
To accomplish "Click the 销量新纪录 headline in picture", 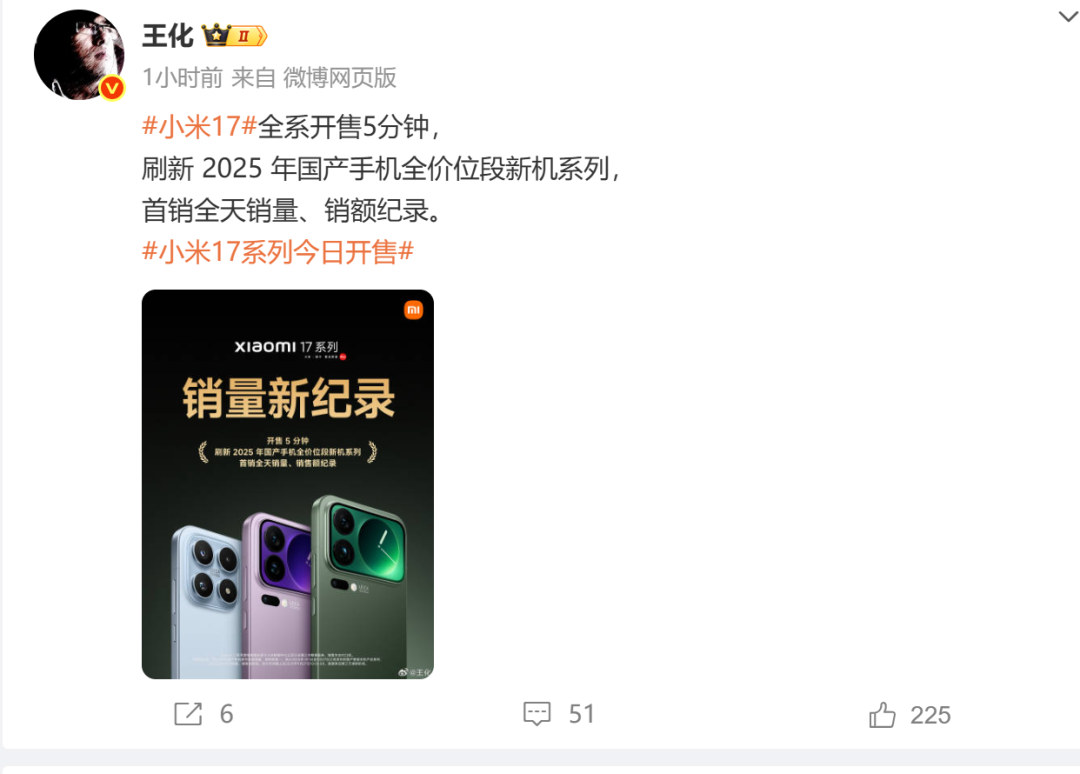I will coord(289,398).
